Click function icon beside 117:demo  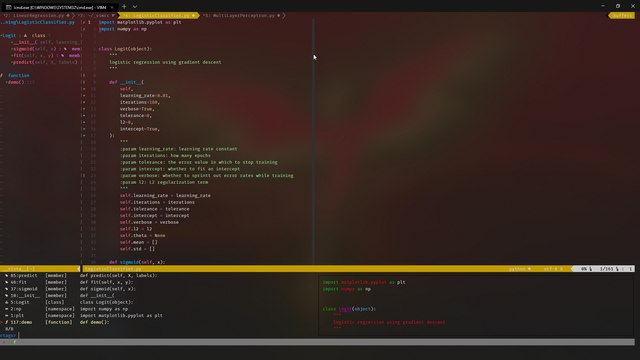coord(7,322)
